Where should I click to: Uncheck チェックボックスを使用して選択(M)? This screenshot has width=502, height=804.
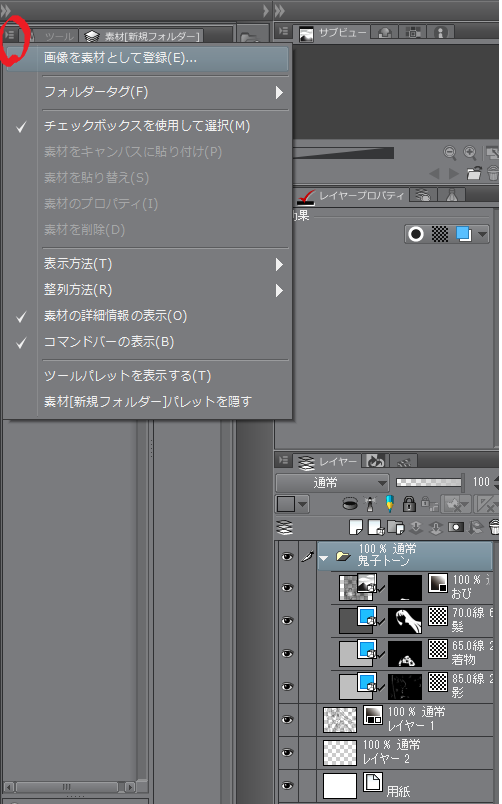[x=148, y=126]
